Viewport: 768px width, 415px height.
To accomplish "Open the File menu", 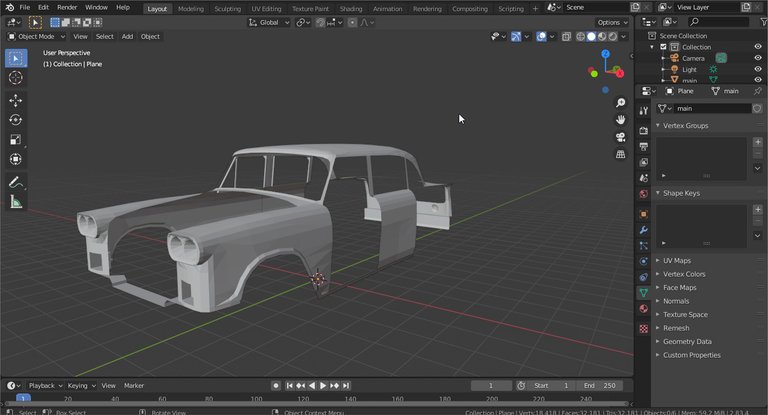I will 24,7.
